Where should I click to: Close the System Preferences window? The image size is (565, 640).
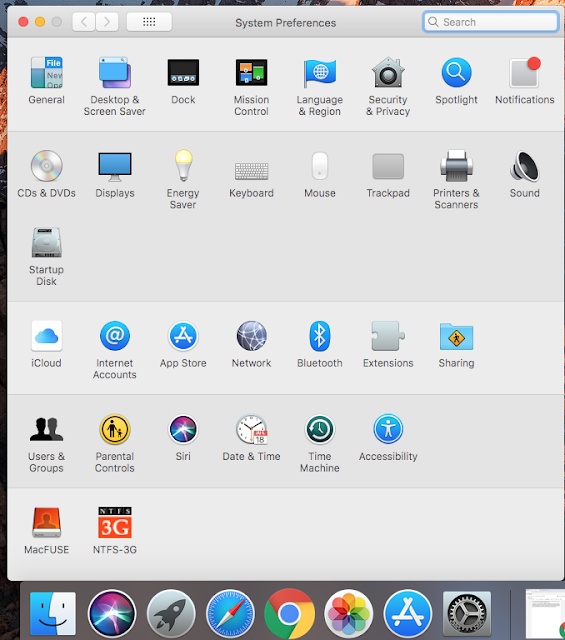pos(23,22)
